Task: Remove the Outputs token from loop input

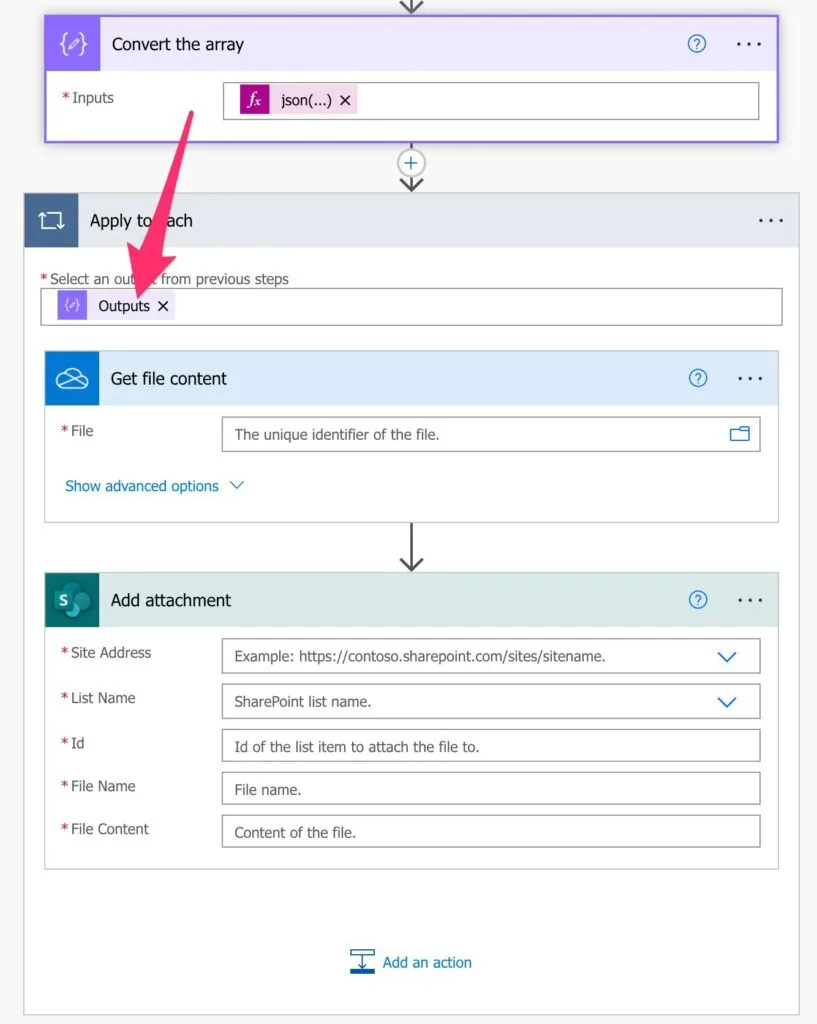Action: 163,306
